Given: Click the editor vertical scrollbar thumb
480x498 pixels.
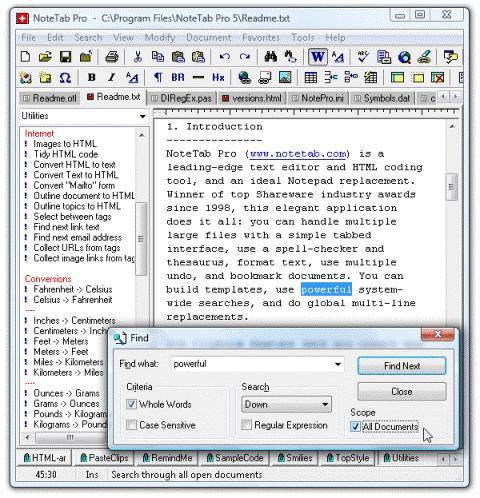Looking at the screenshot, I should coord(452,187).
